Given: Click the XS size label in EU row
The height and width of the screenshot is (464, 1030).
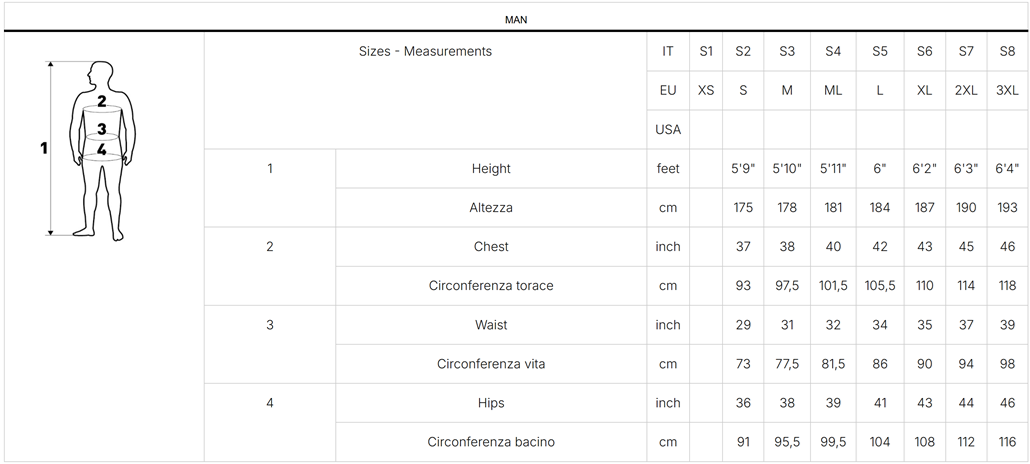Looking at the screenshot, I should [x=706, y=90].
